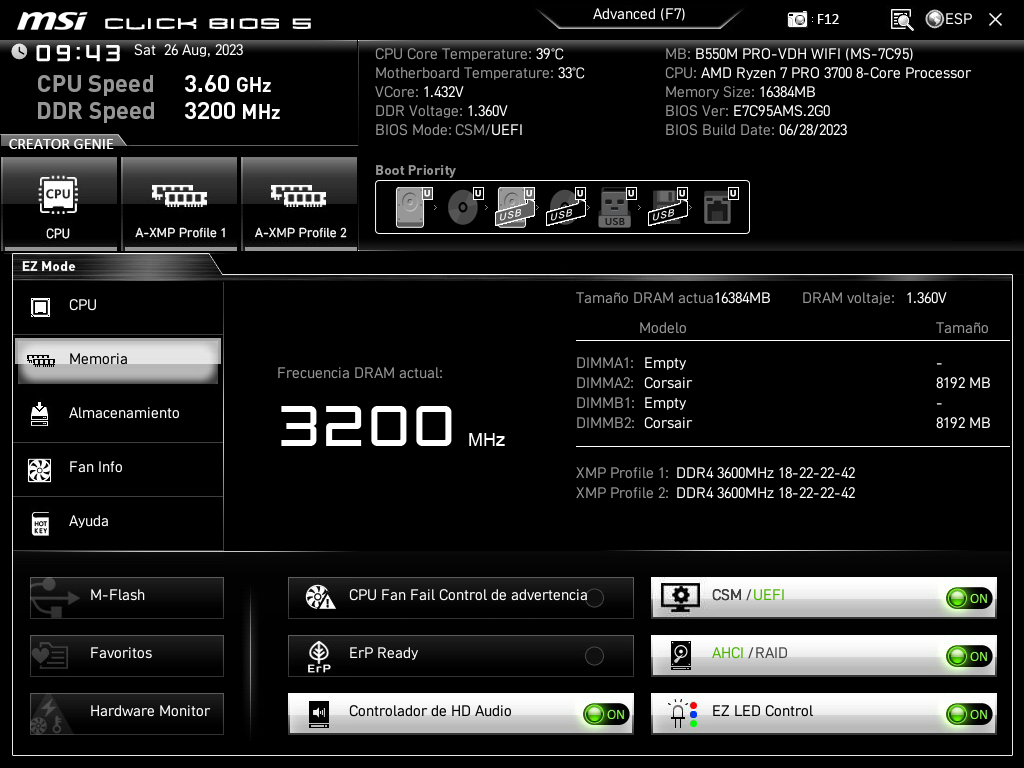This screenshot has width=1024, height=768.
Task: Click XMP Profile 2 timing text
Action: (x=765, y=493)
